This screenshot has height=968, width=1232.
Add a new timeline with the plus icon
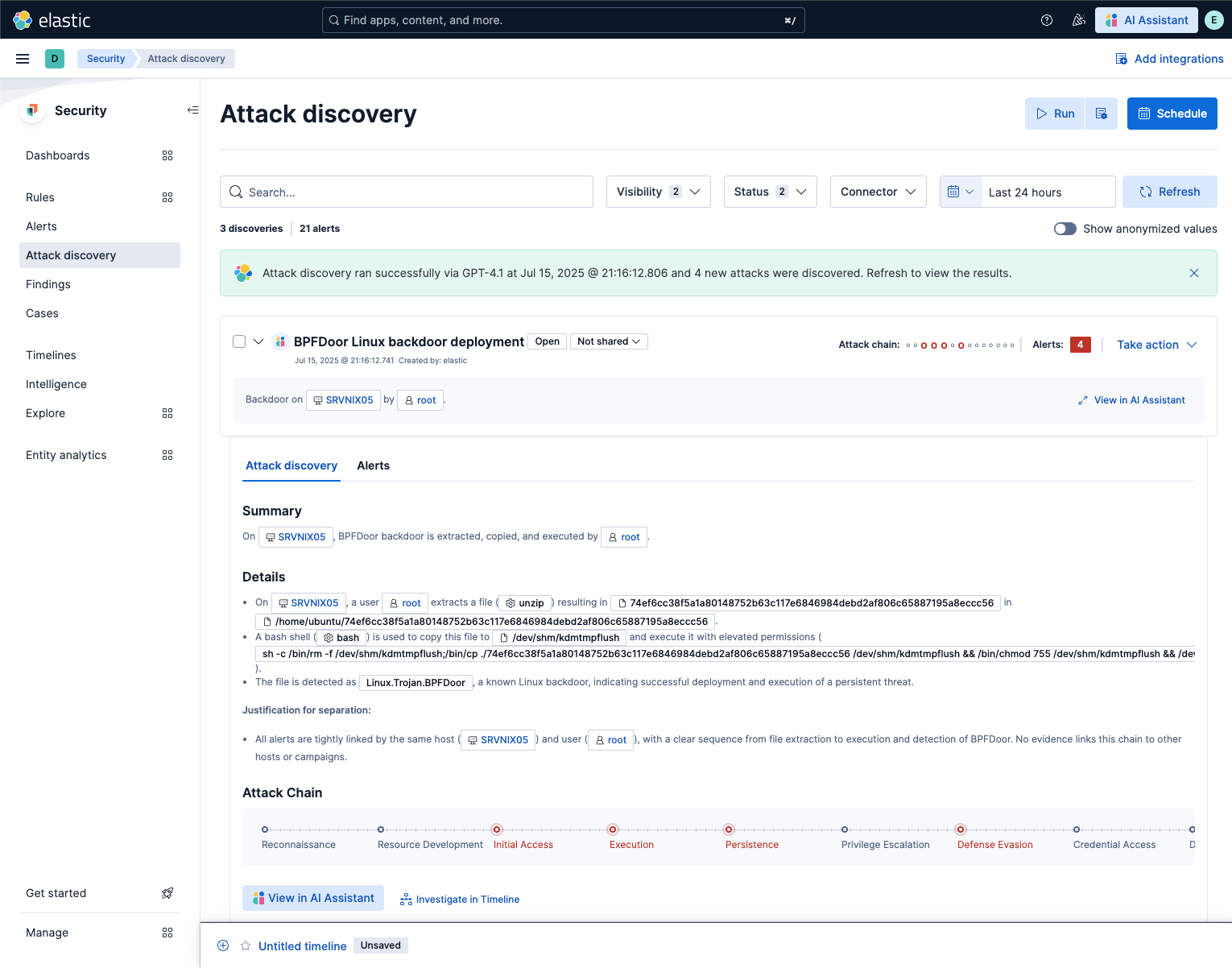[x=223, y=945]
